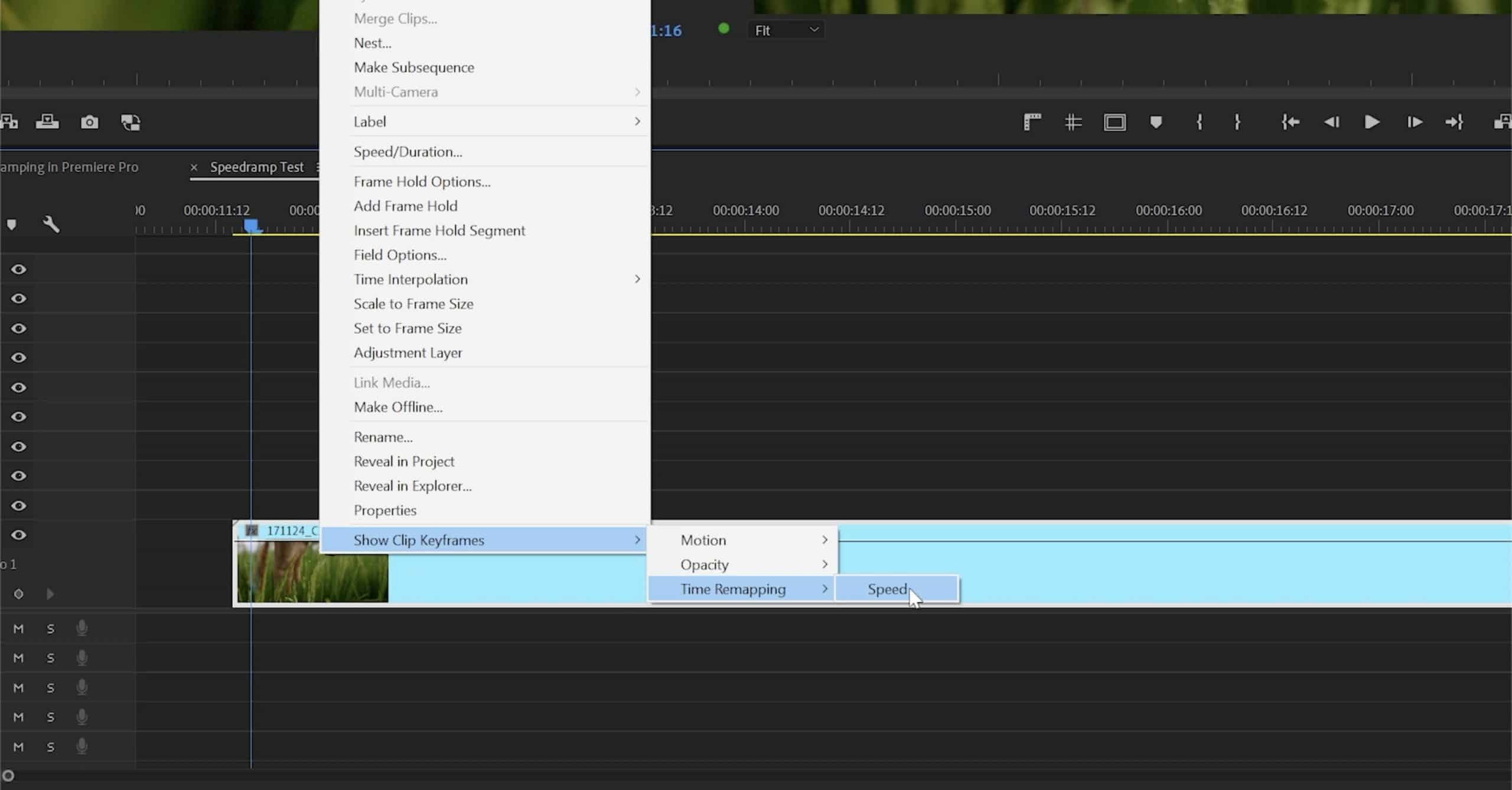The width and height of the screenshot is (1512, 790).
Task: Open the Comparison View icon
Action: 131,122
